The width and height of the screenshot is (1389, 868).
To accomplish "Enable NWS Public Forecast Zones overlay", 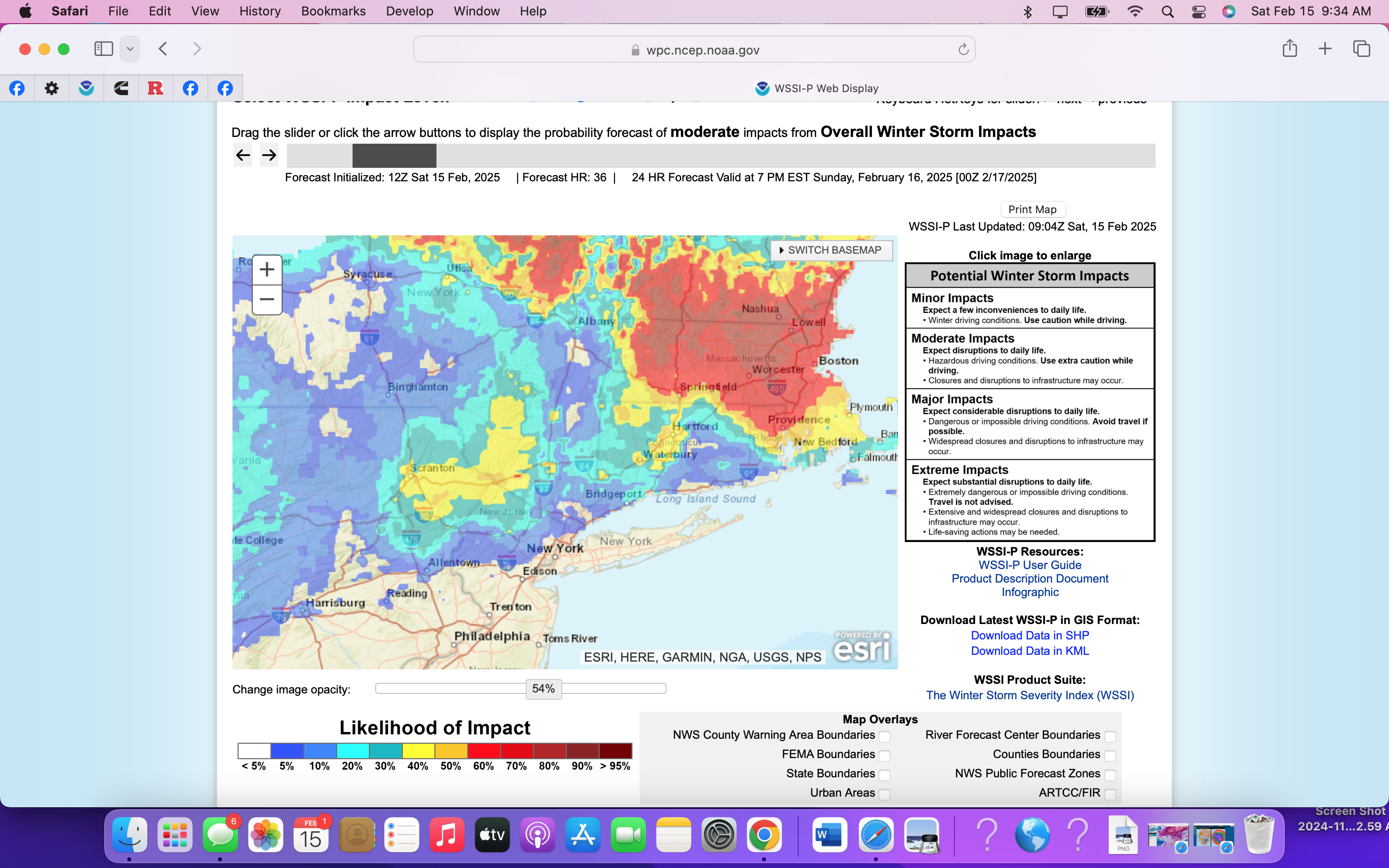I will 1110,774.
